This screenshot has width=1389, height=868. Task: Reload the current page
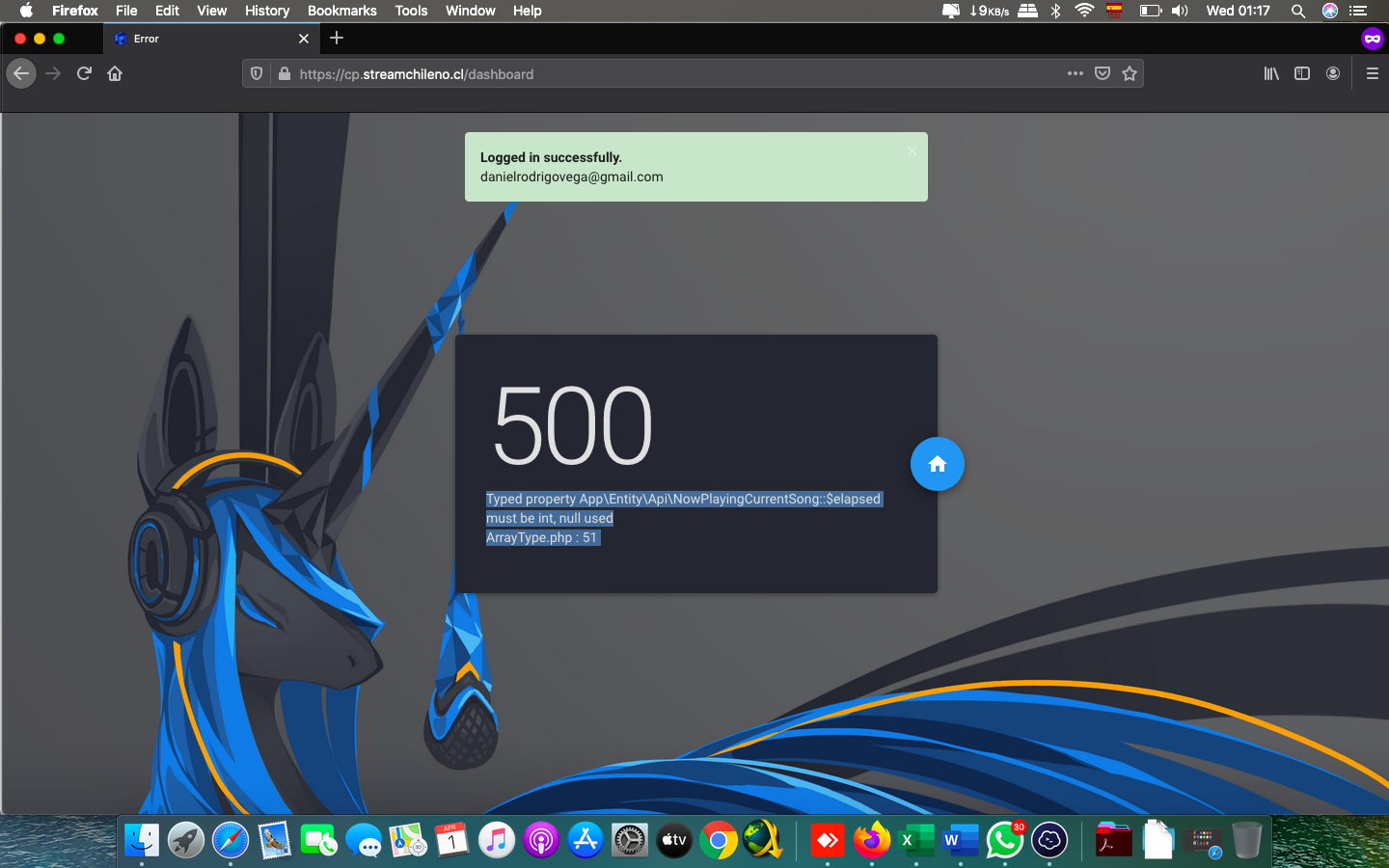pos(84,73)
